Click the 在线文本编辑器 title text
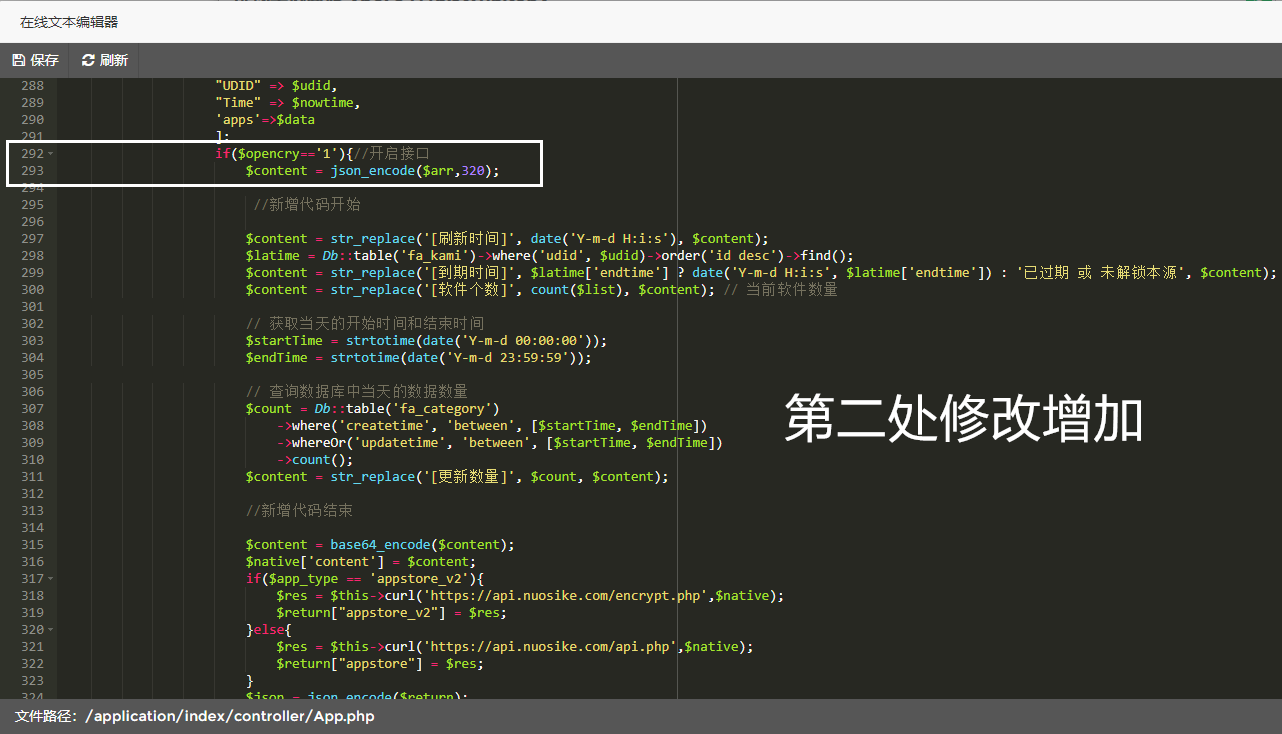The height and width of the screenshot is (734, 1282). 69,21
